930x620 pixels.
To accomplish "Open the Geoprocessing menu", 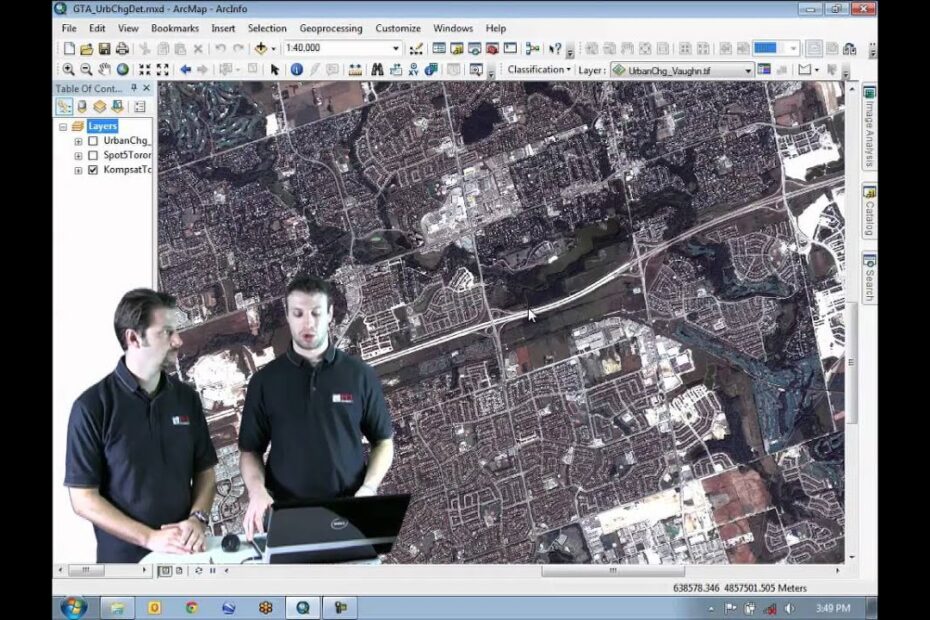I will click(331, 28).
